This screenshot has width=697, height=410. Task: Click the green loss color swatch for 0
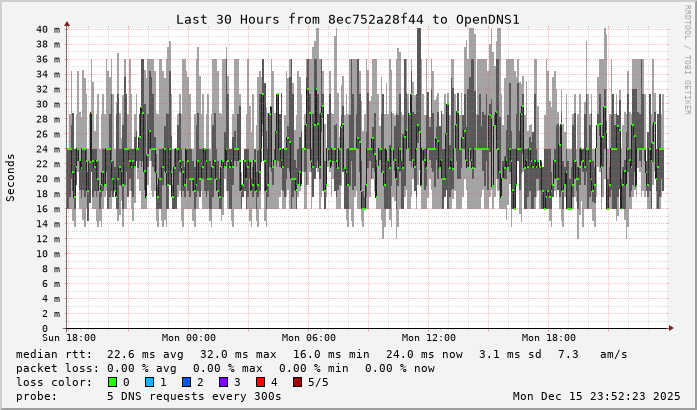pyautogui.click(x=112, y=382)
